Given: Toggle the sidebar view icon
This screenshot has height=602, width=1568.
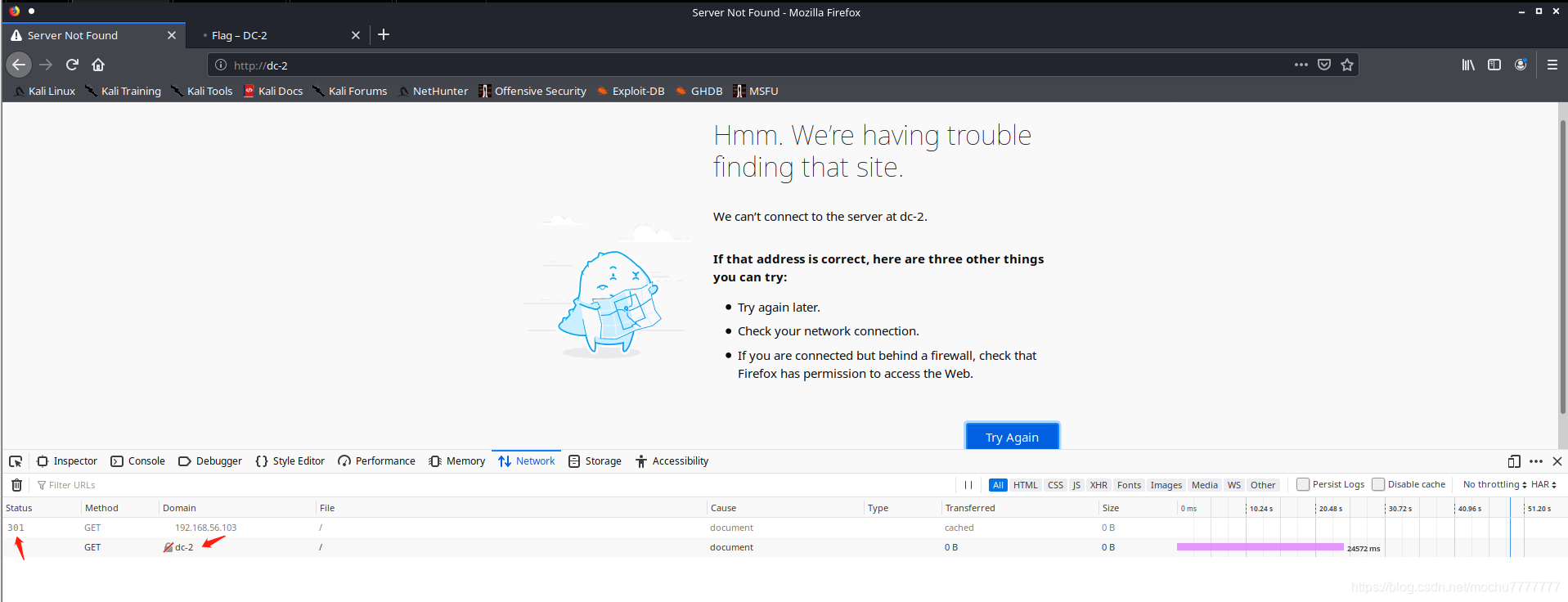Looking at the screenshot, I should coord(1494,65).
